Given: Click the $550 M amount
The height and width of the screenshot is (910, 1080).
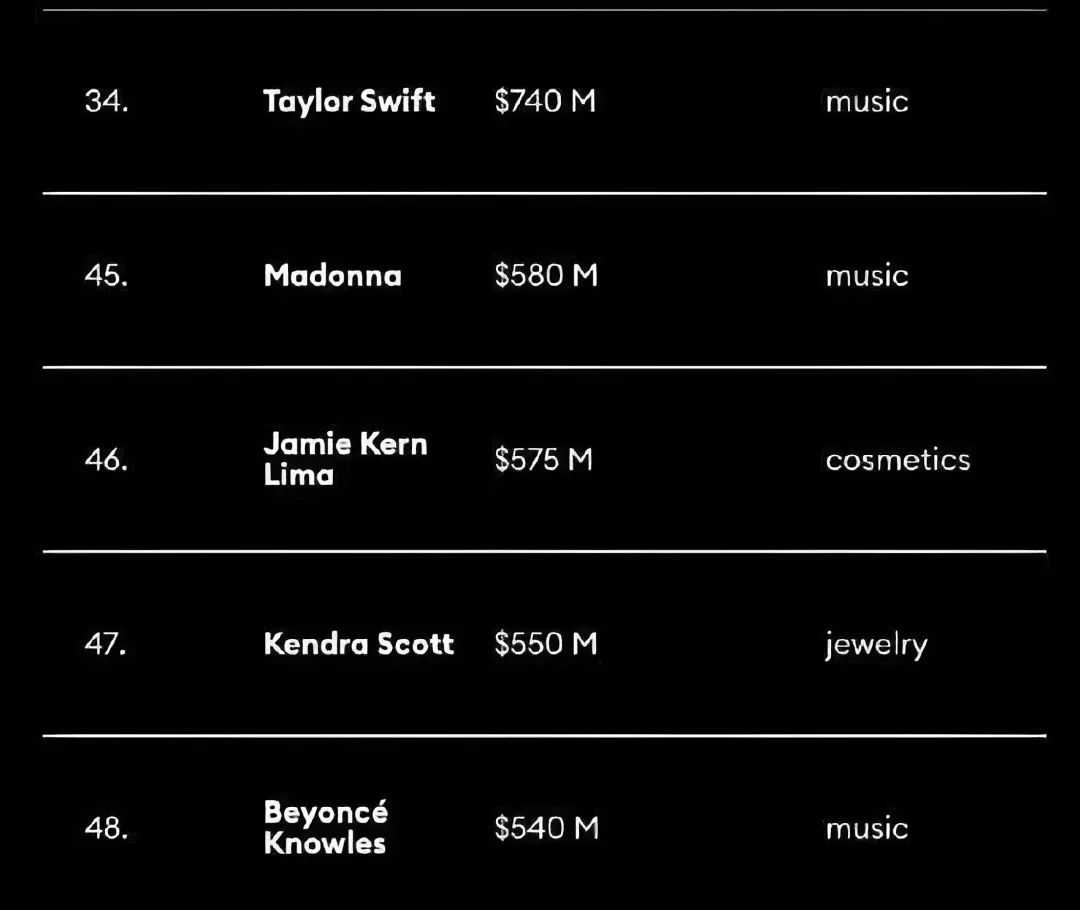Looking at the screenshot, I should click(546, 644).
